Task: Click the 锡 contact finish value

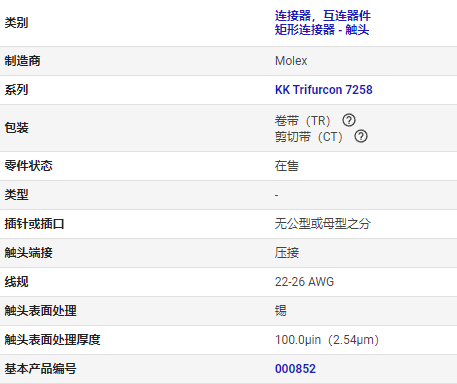Action: click(281, 311)
